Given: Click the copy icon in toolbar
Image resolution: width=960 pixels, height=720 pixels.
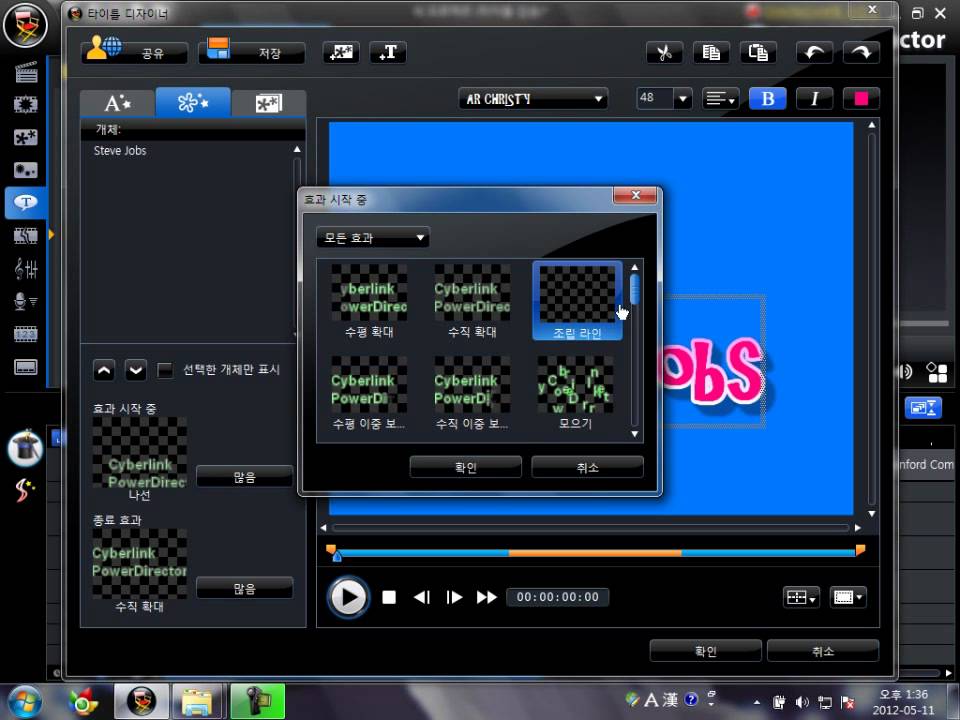Looking at the screenshot, I should (x=711, y=53).
